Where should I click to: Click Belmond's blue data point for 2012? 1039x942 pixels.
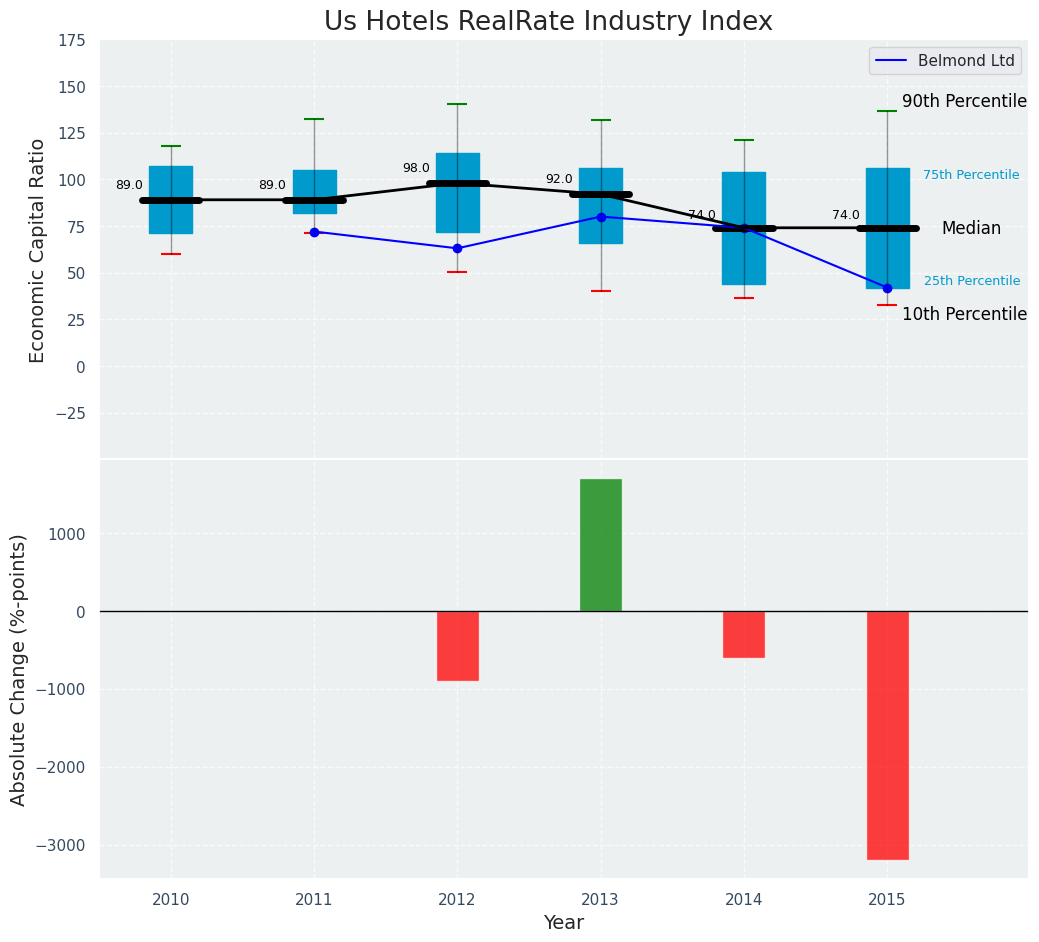point(457,248)
